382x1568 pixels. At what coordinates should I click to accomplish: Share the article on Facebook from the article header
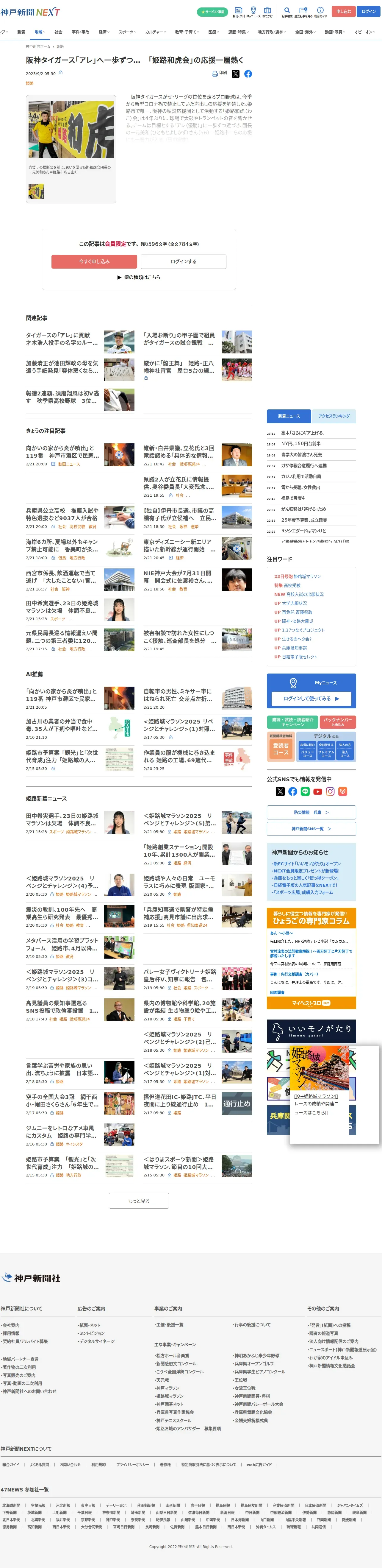pyautogui.click(x=248, y=74)
